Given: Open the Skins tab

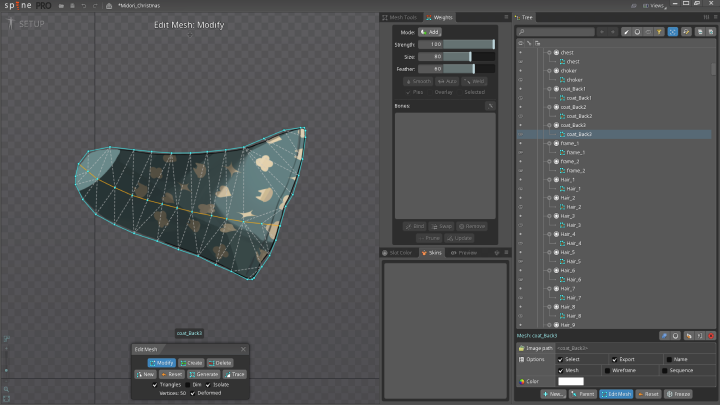Looking at the screenshot, I should (x=432, y=253).
